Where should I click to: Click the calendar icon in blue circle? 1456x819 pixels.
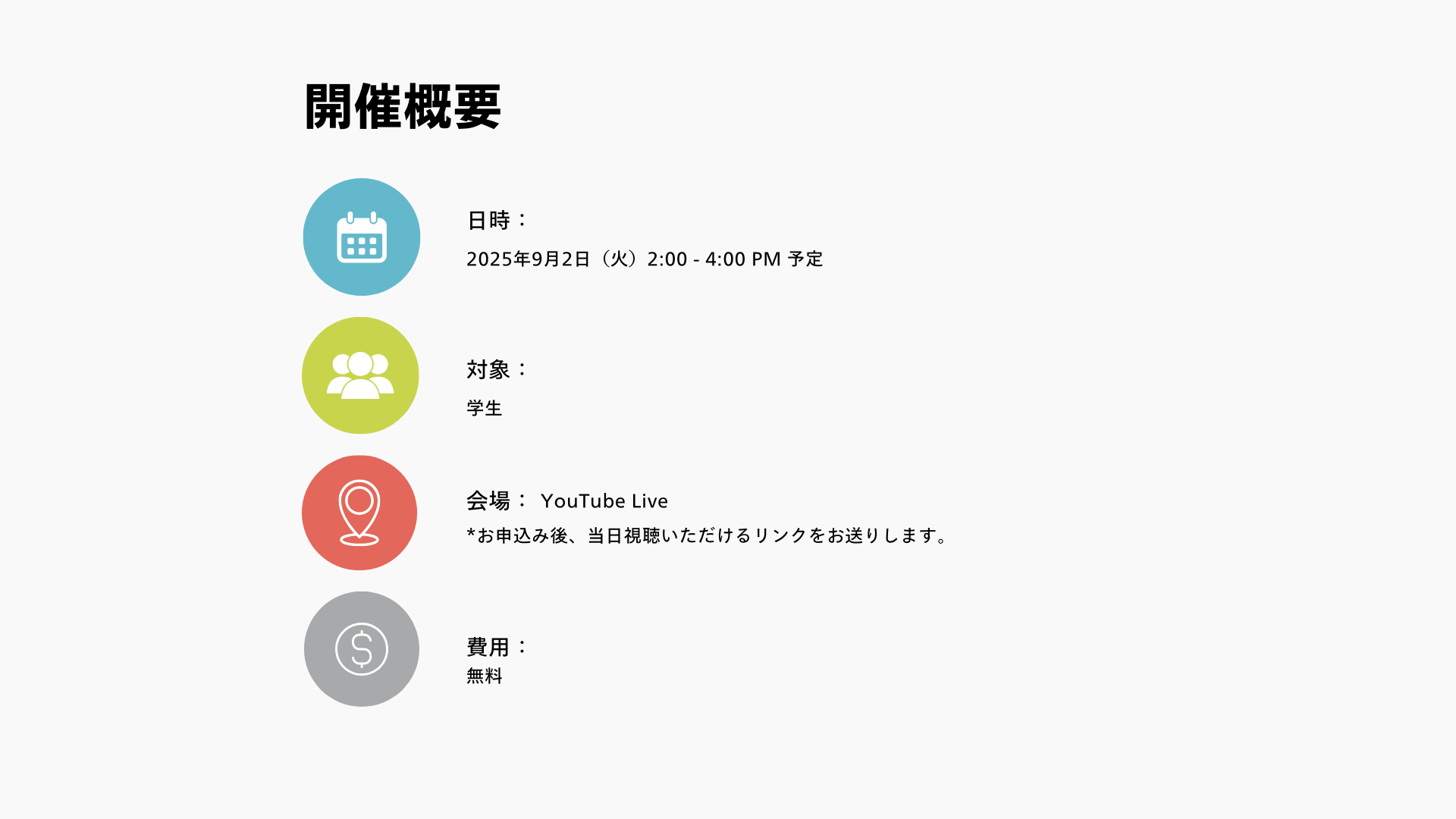point(362,237)
